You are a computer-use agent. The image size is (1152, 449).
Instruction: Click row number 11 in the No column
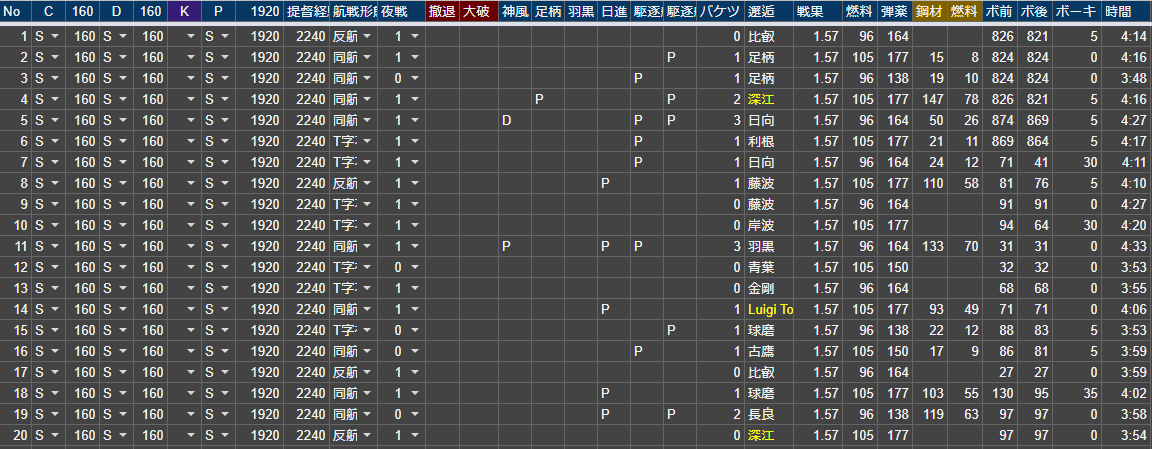click(x=15, y=246)
